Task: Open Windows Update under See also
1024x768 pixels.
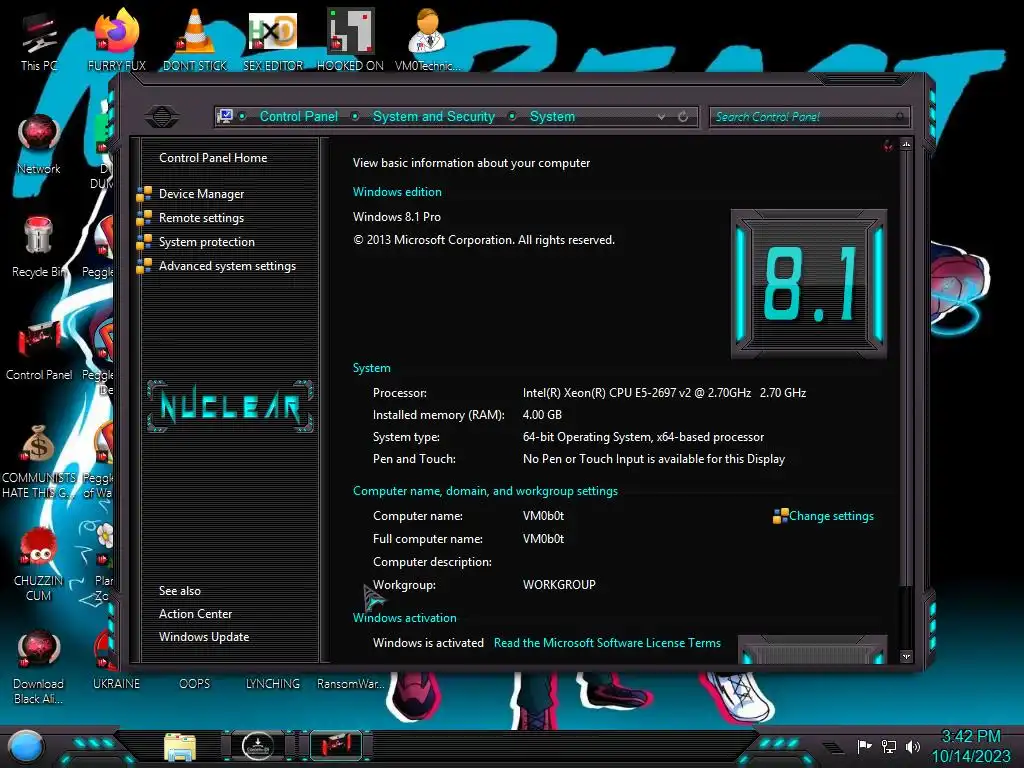Action: tap(204, 637)
